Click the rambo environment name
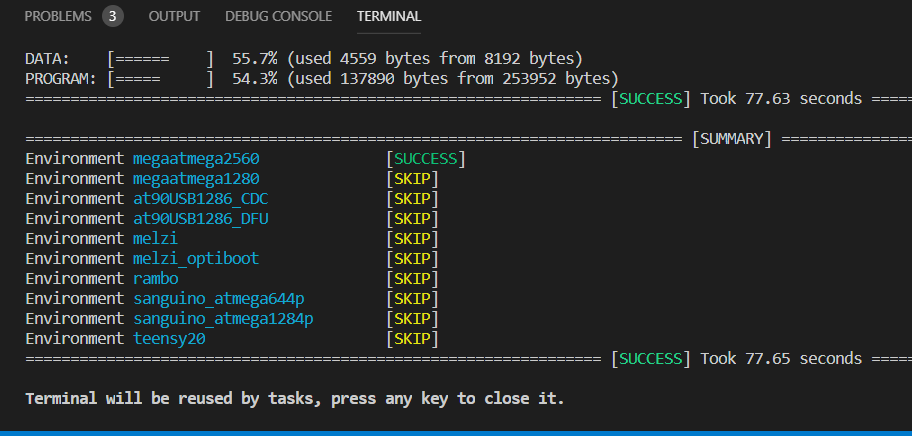 155,278
